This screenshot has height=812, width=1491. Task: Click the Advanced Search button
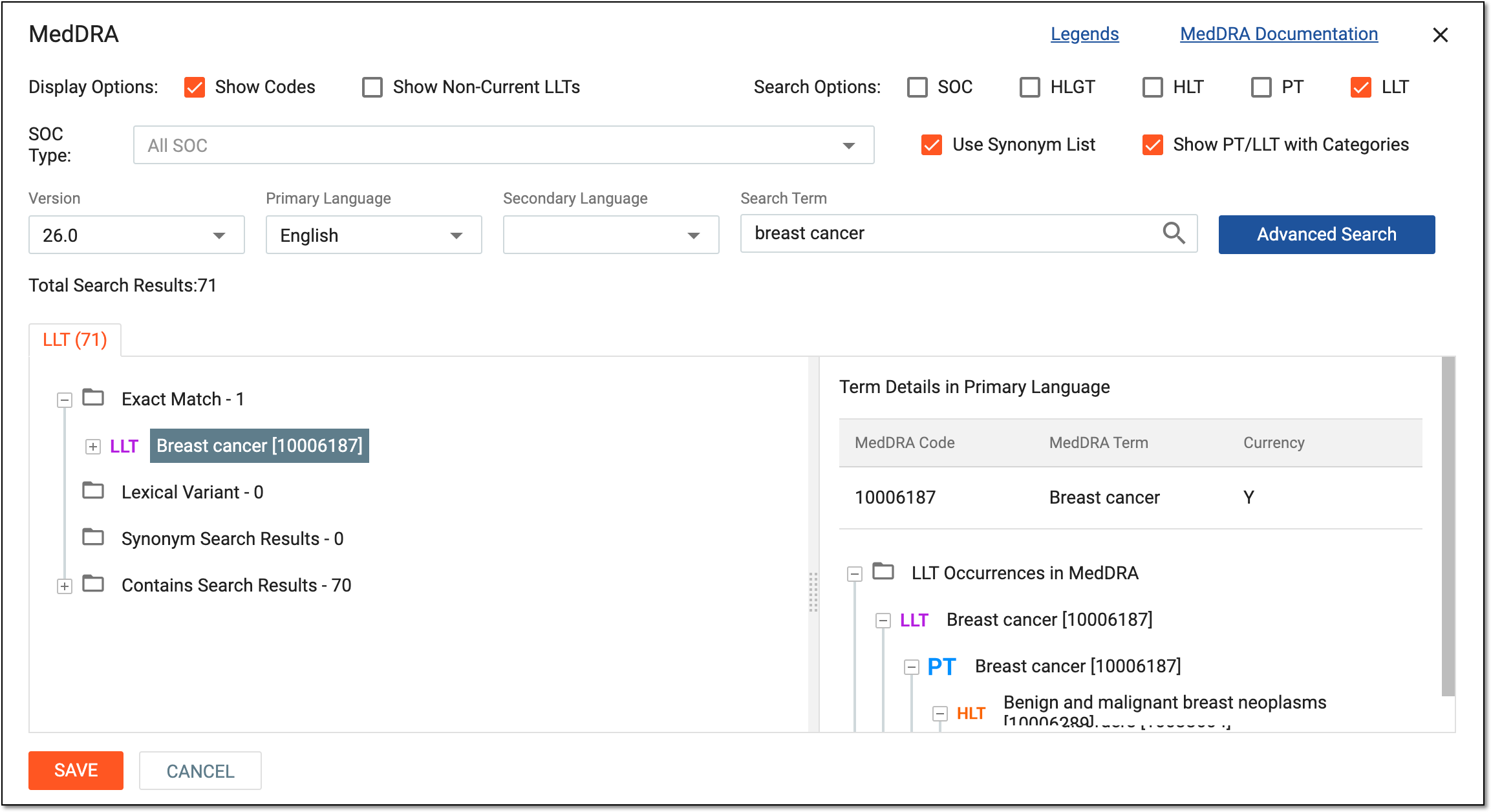(1327, 235)
